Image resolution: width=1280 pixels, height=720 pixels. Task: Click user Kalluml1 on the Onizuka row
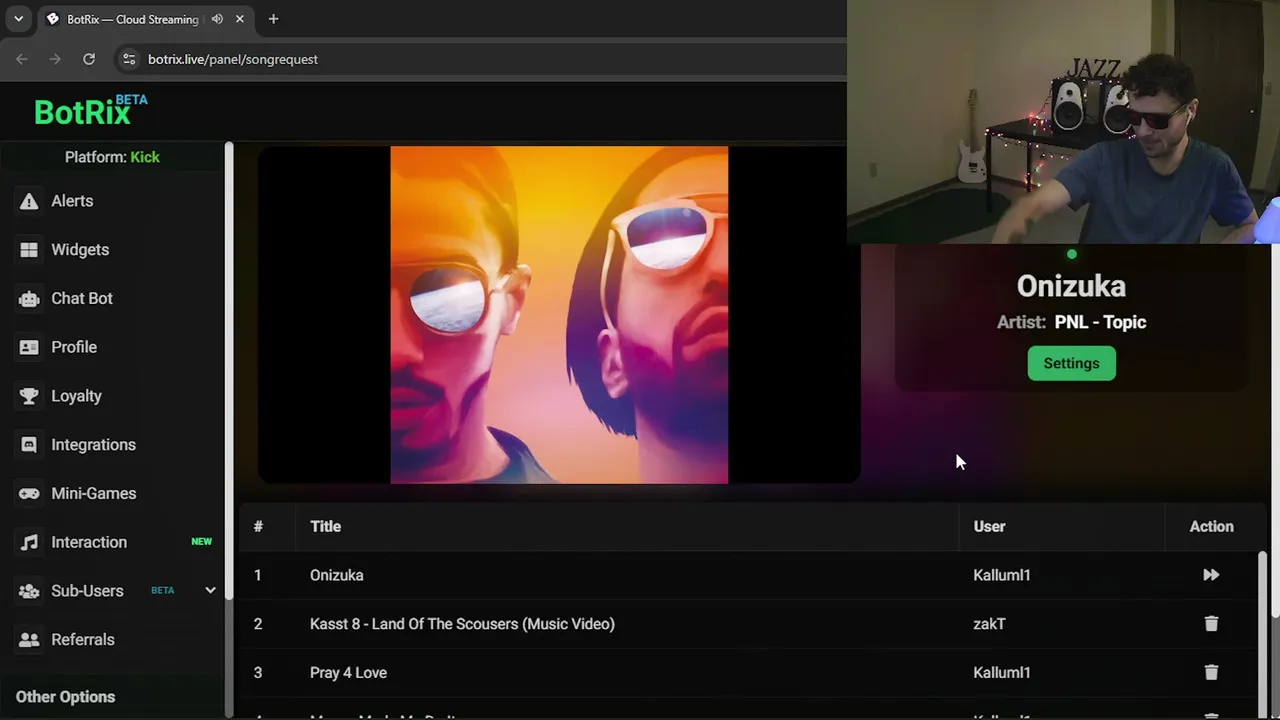tap(1001, 575)
